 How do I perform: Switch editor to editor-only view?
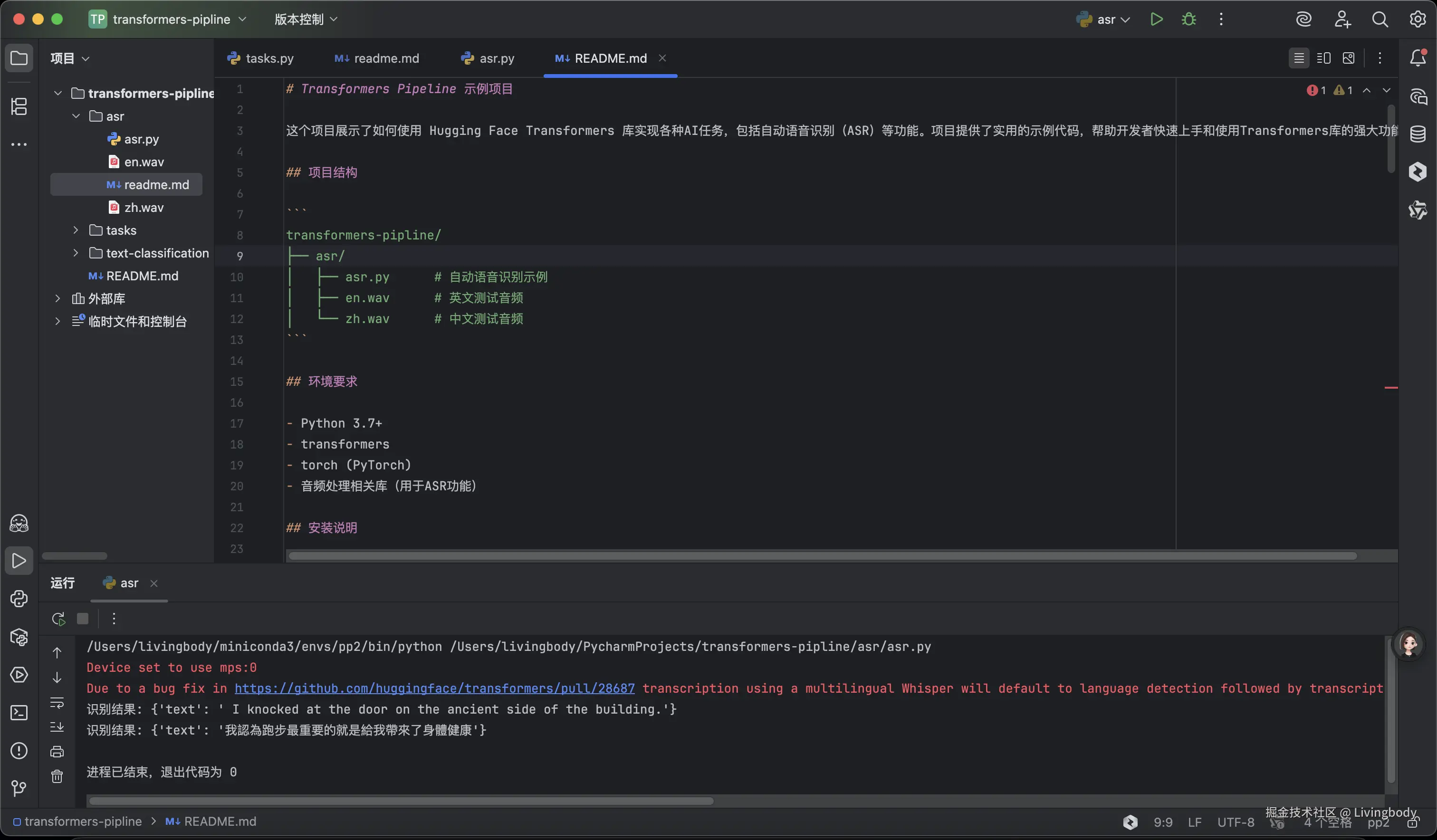tap(1299, 58)
